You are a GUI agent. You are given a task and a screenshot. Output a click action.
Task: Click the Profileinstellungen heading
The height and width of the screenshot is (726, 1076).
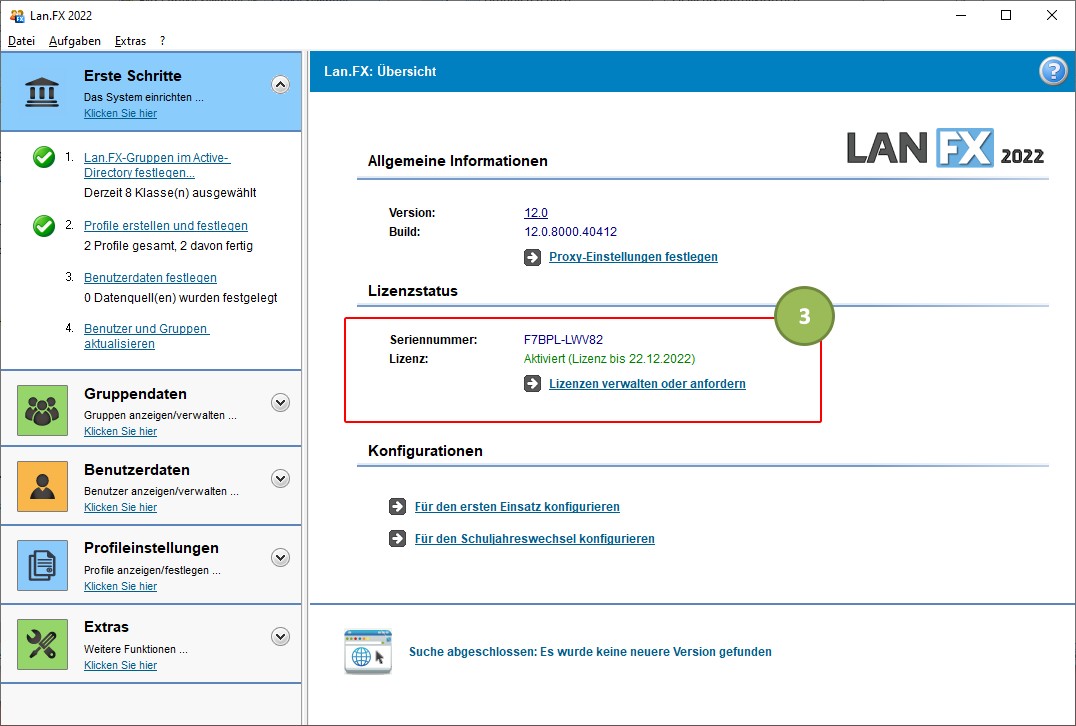151,548
